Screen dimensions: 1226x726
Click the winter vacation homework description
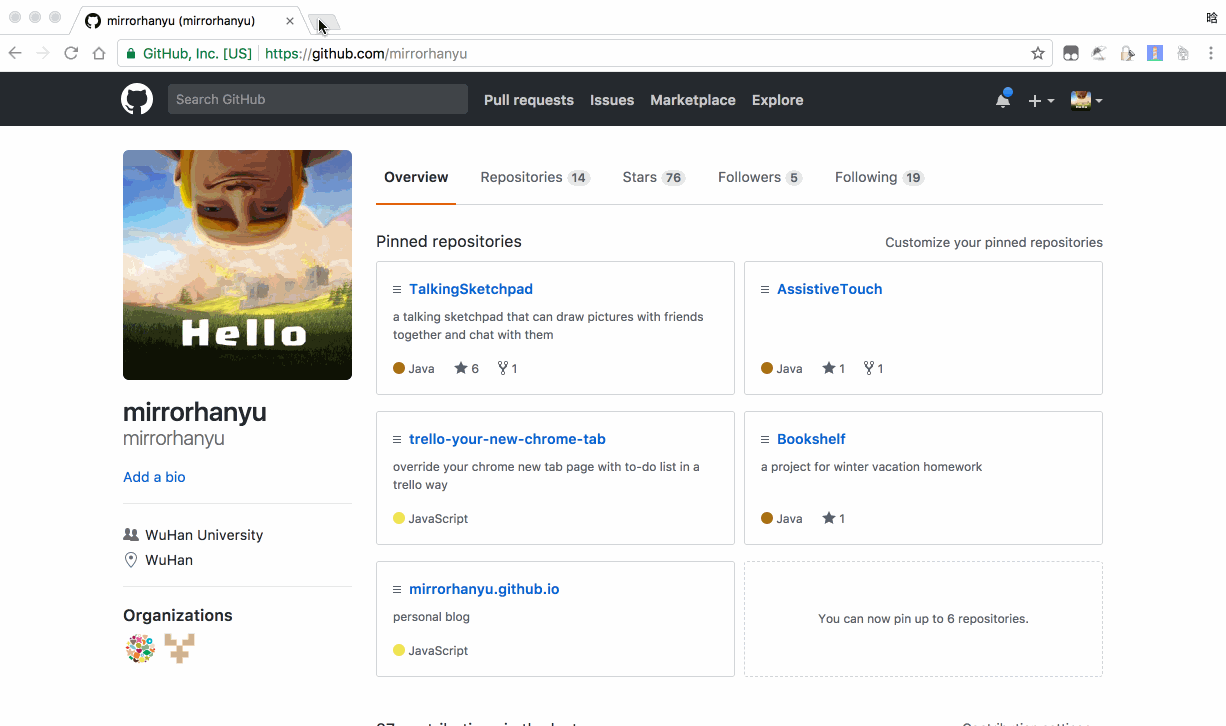872,467
